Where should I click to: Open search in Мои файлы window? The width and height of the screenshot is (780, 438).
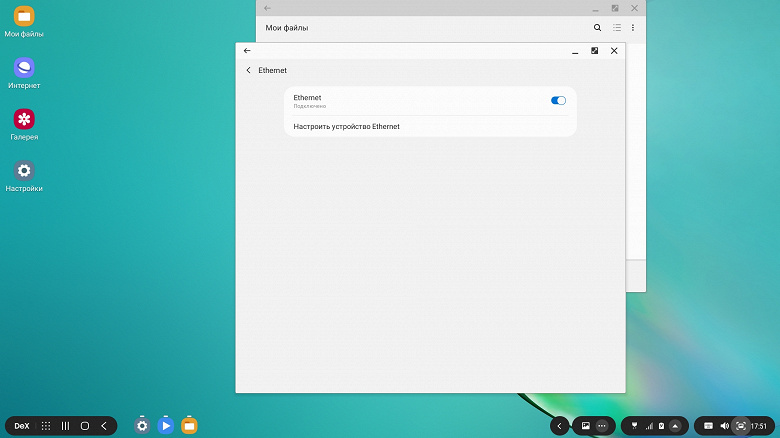[597, 28]
